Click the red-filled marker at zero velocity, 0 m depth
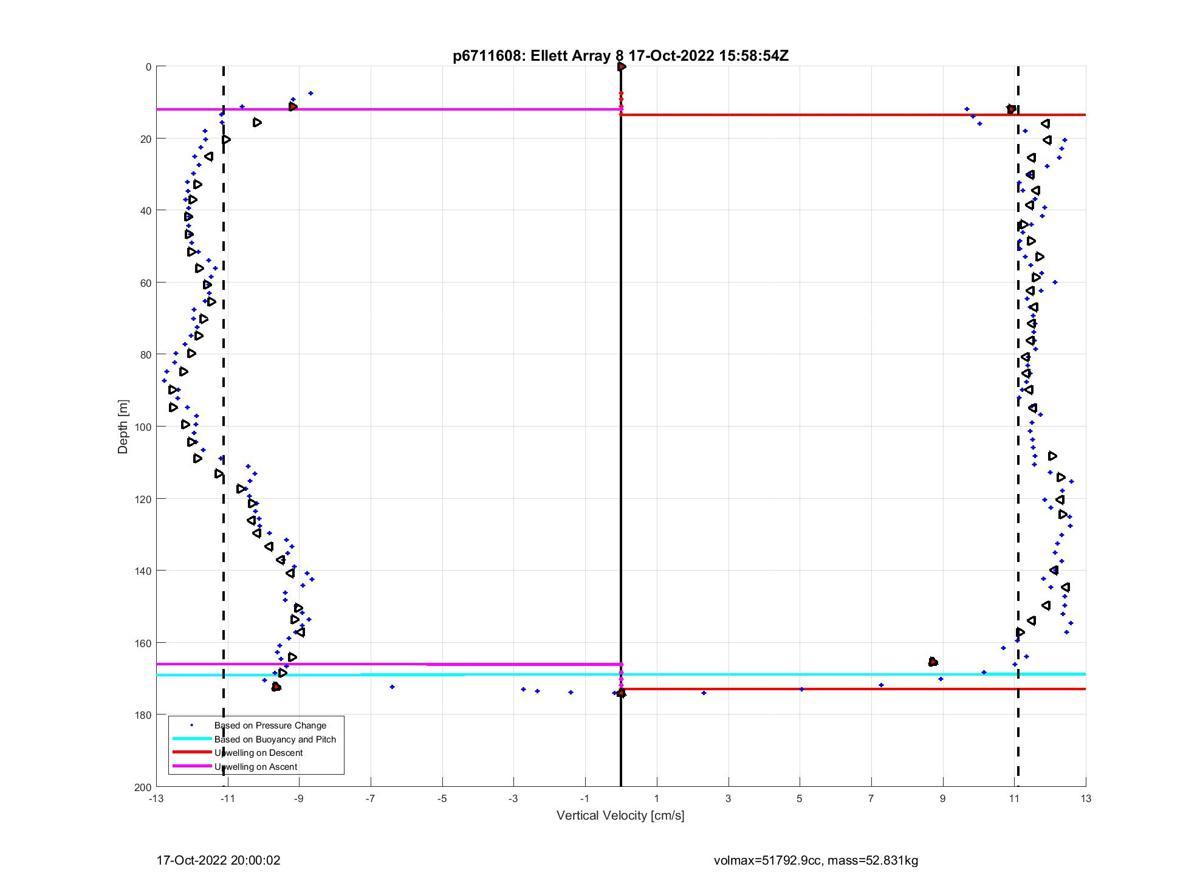1200x885 pixels. pos(621,67)
